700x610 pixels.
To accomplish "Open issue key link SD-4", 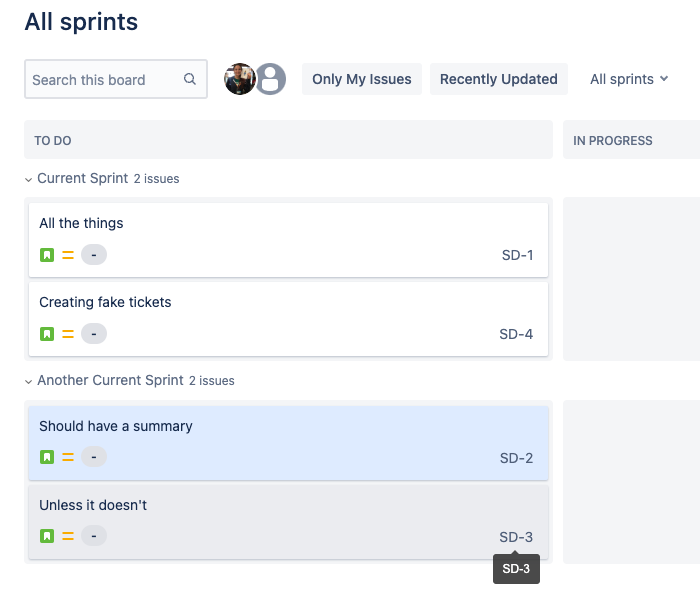I will pos(516,334).
